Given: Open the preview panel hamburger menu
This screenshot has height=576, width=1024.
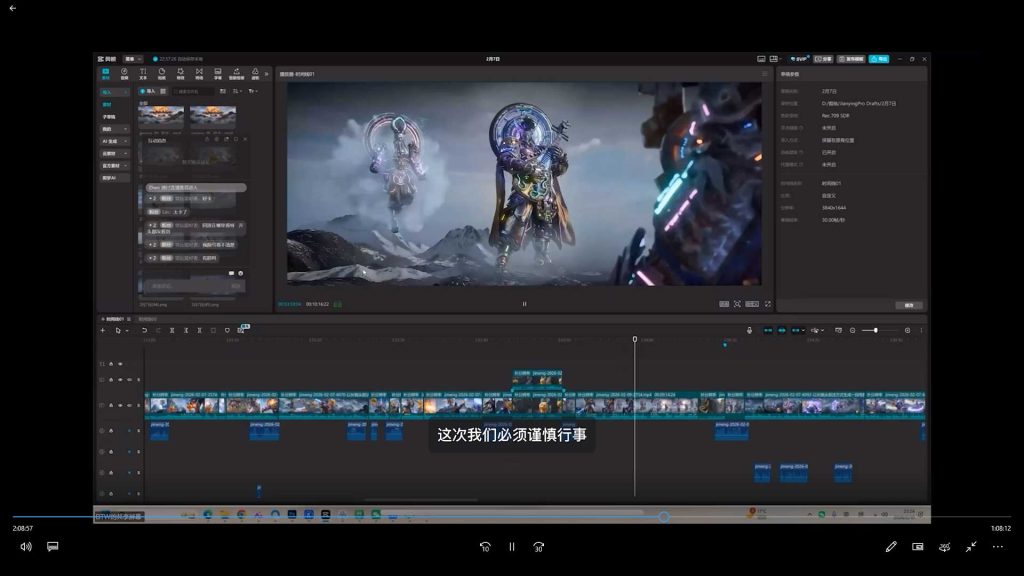Looking at the screenshot, I should [x=765, y=74].
